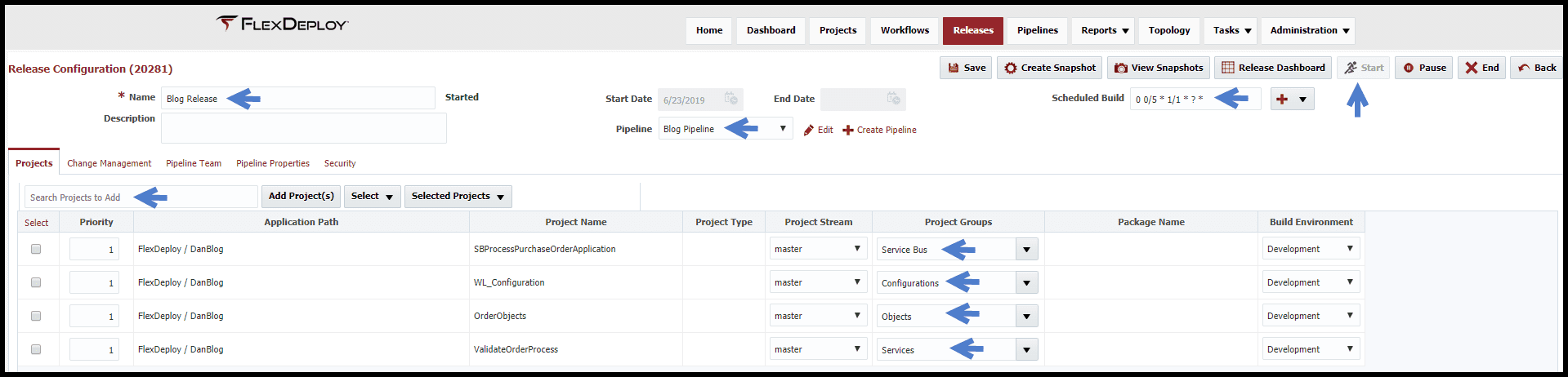Click the Save button

tap(966, 68)
